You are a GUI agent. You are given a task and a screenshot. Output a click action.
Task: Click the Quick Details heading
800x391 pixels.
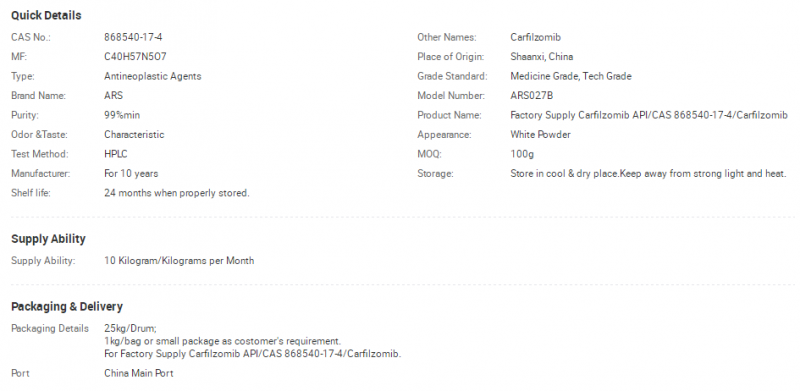(x=46, y=16)
